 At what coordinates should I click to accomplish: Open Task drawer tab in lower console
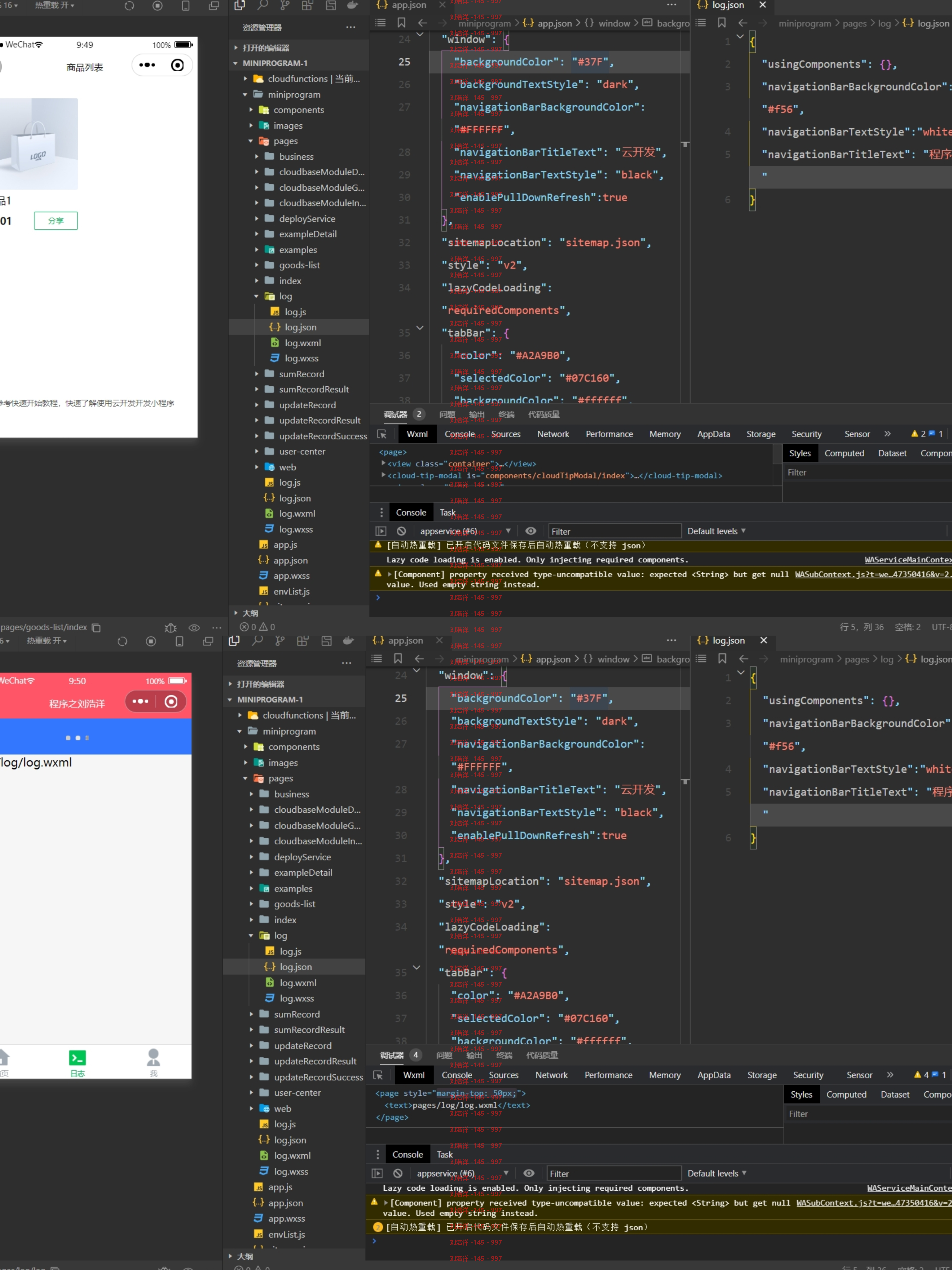pyautogui.click(x=445, y=1154)
